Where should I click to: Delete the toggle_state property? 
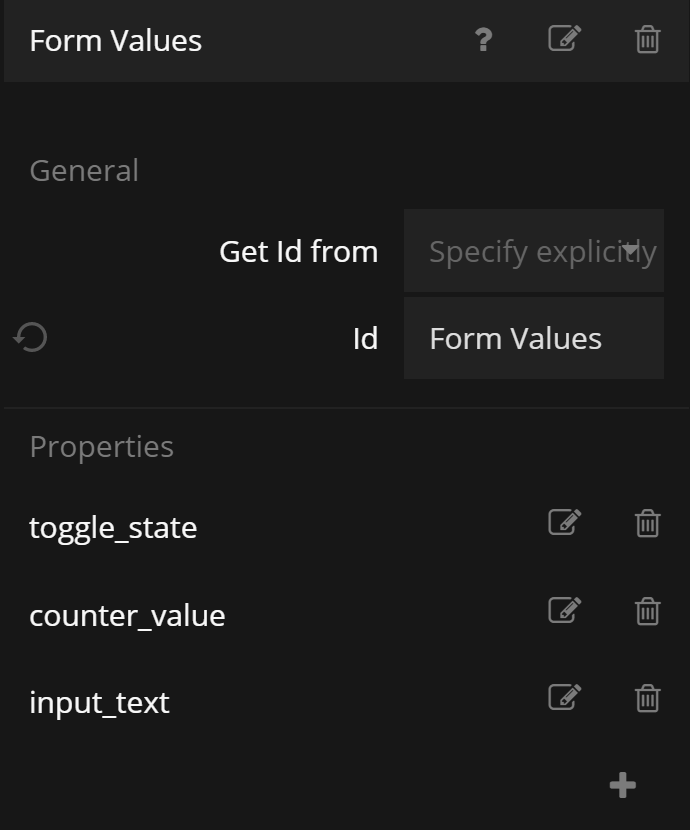pyautogui.click(x=648, y=523)
